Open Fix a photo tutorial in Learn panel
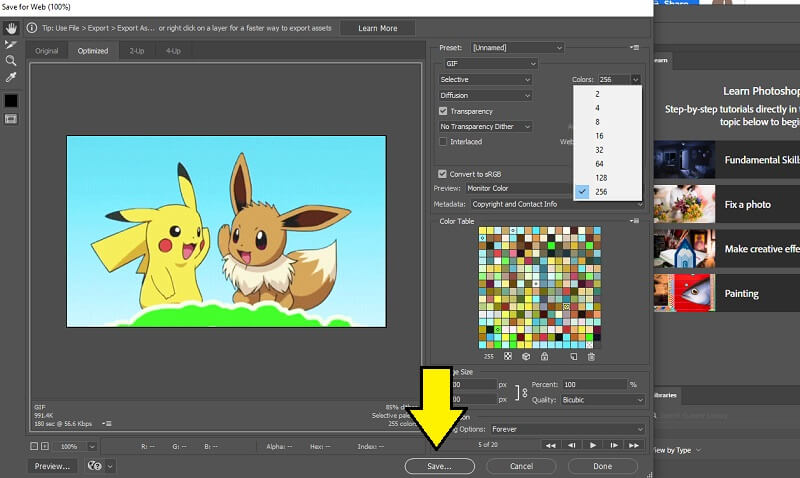 pyautogui.click(x=727, y=204)
